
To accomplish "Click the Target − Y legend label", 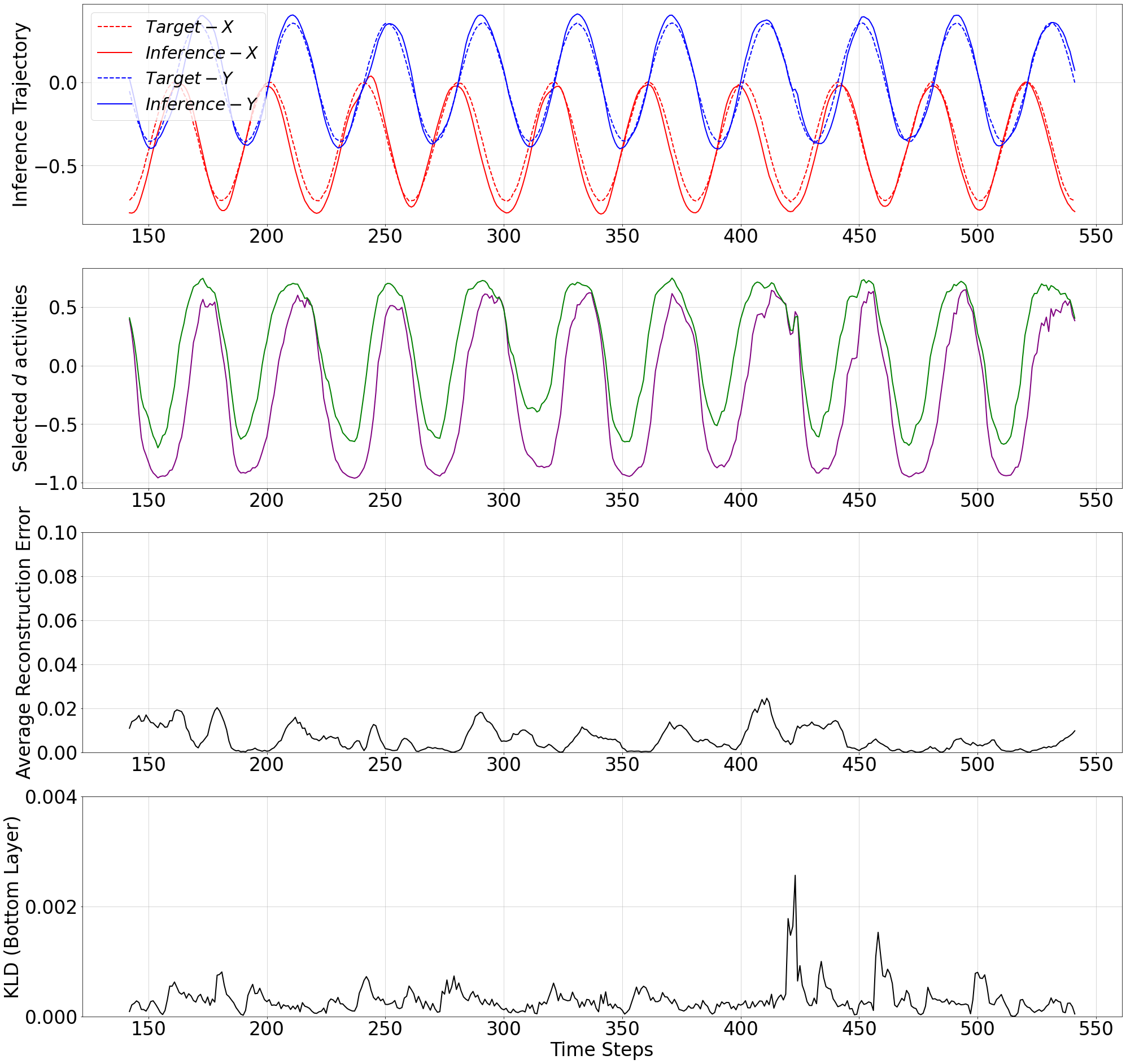I will (x=189, y=78).
